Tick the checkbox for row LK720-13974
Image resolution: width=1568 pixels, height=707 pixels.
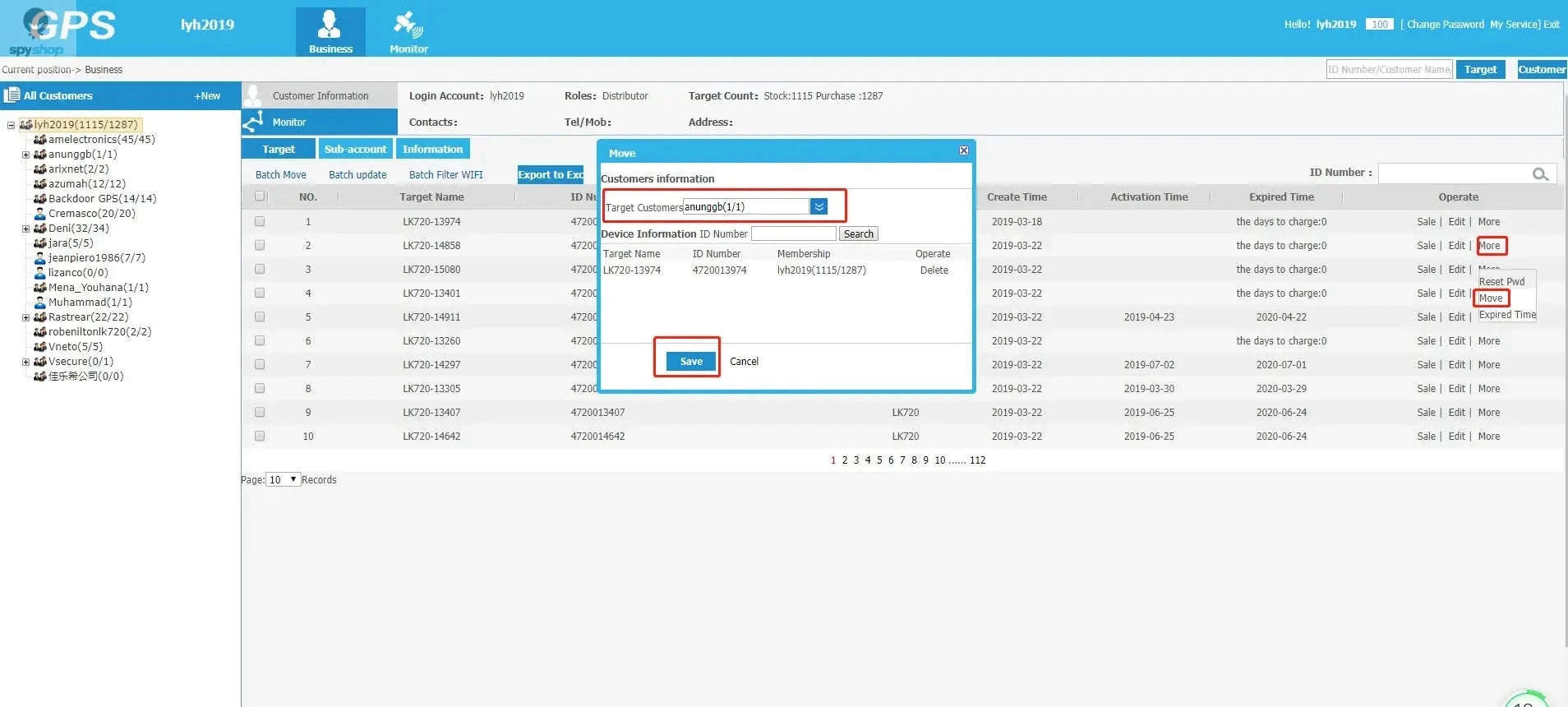(x=260, y=221)
